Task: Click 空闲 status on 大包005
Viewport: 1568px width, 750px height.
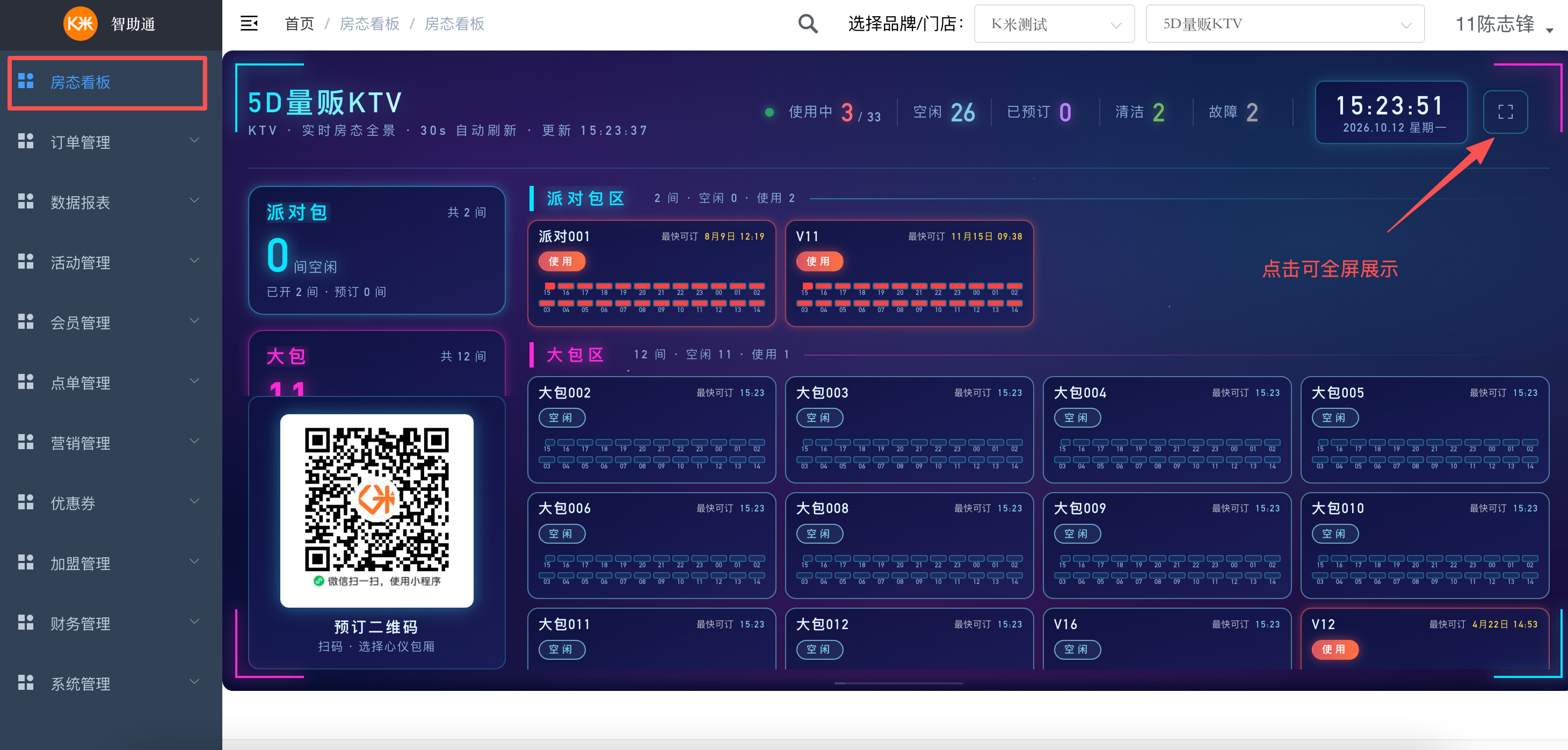Action: 1335,417
